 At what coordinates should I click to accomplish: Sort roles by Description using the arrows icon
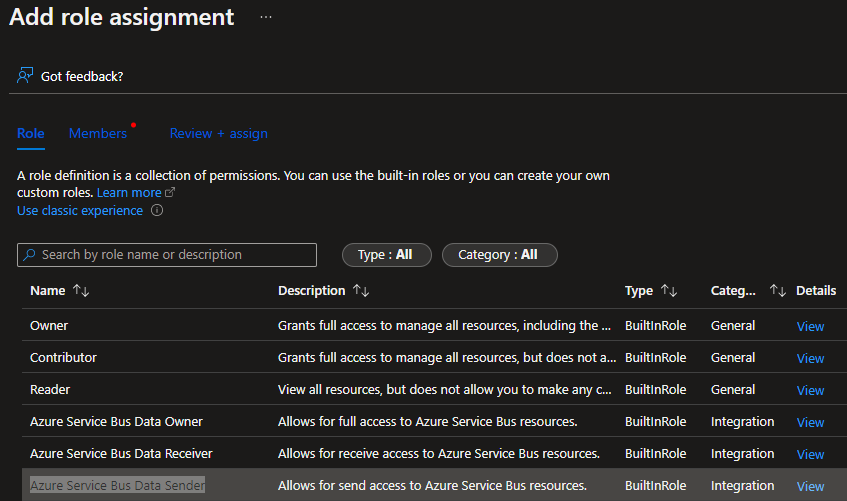point(361,291)
